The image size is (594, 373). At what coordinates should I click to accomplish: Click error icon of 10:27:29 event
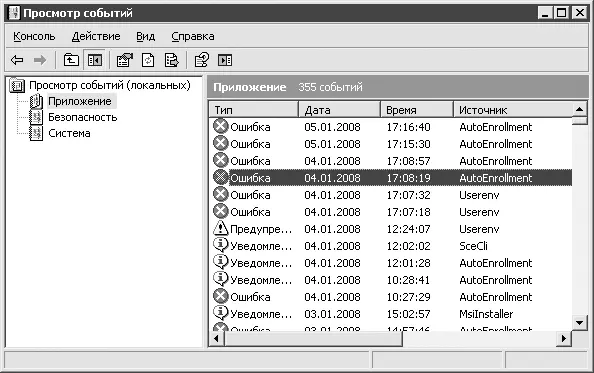pyautogui.click(x=220, y=296)
